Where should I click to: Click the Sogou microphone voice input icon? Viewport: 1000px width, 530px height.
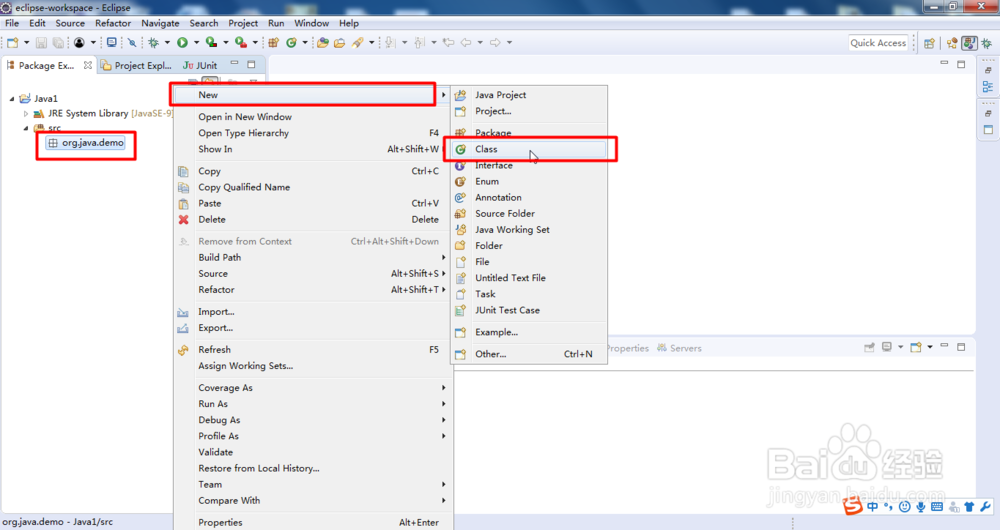click(x=920, y=507)
